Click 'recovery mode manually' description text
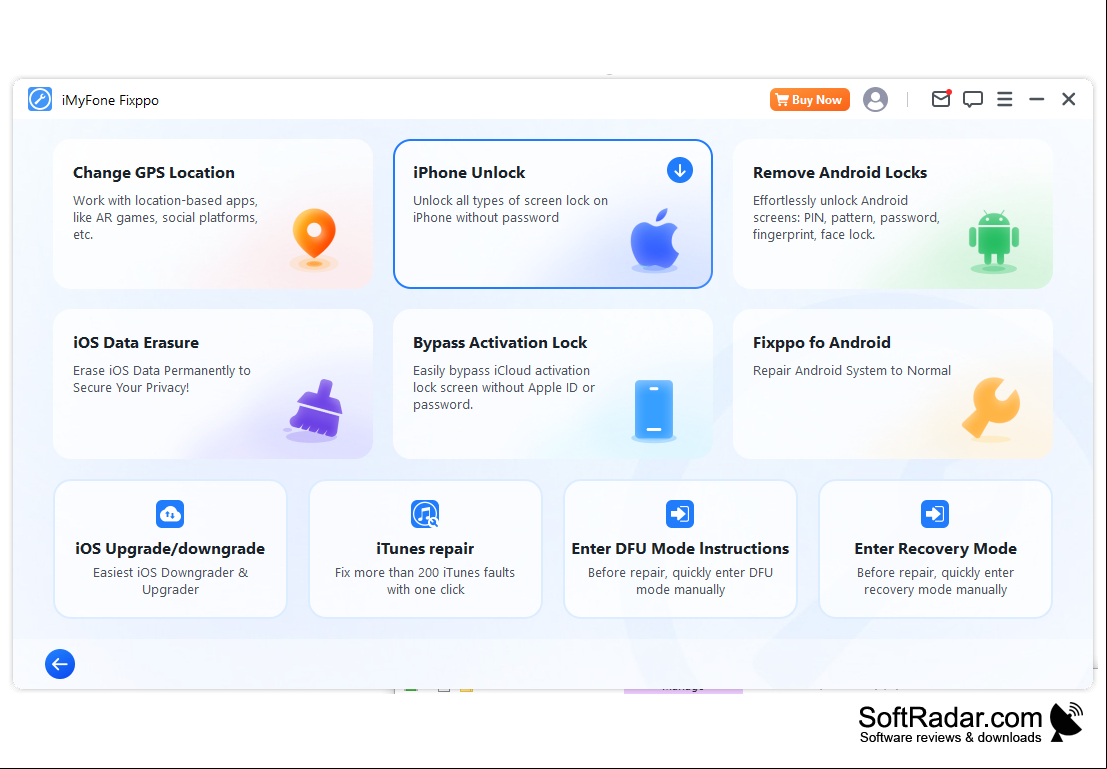 coord(935,590)
